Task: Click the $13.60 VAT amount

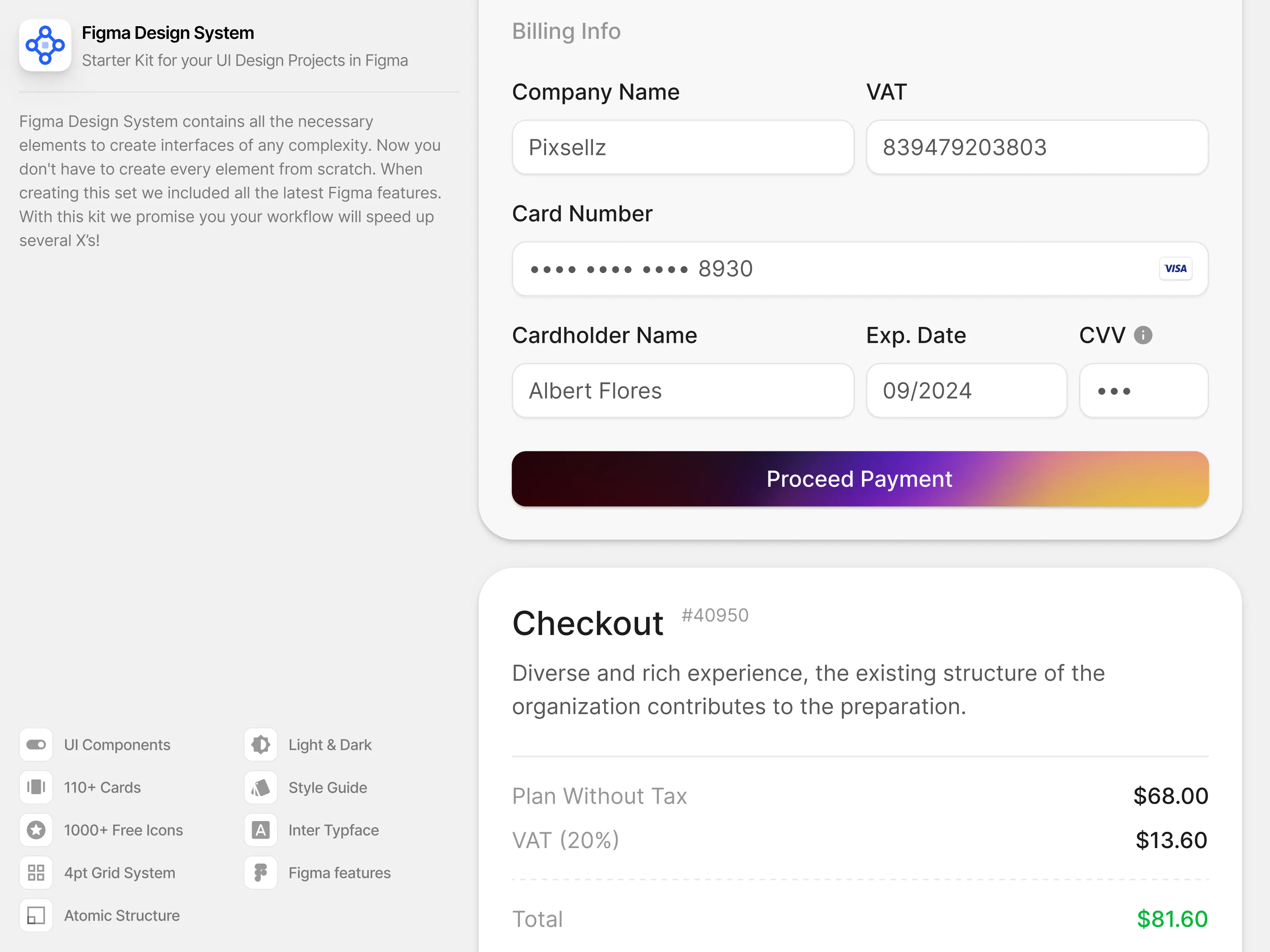Action: click(x=1171, y=840)
